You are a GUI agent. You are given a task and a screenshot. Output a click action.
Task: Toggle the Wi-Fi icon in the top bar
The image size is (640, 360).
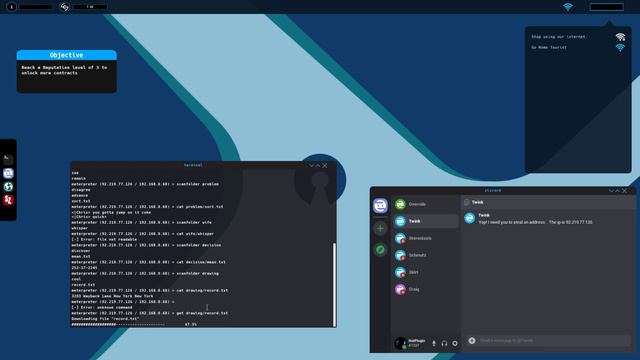568,7
